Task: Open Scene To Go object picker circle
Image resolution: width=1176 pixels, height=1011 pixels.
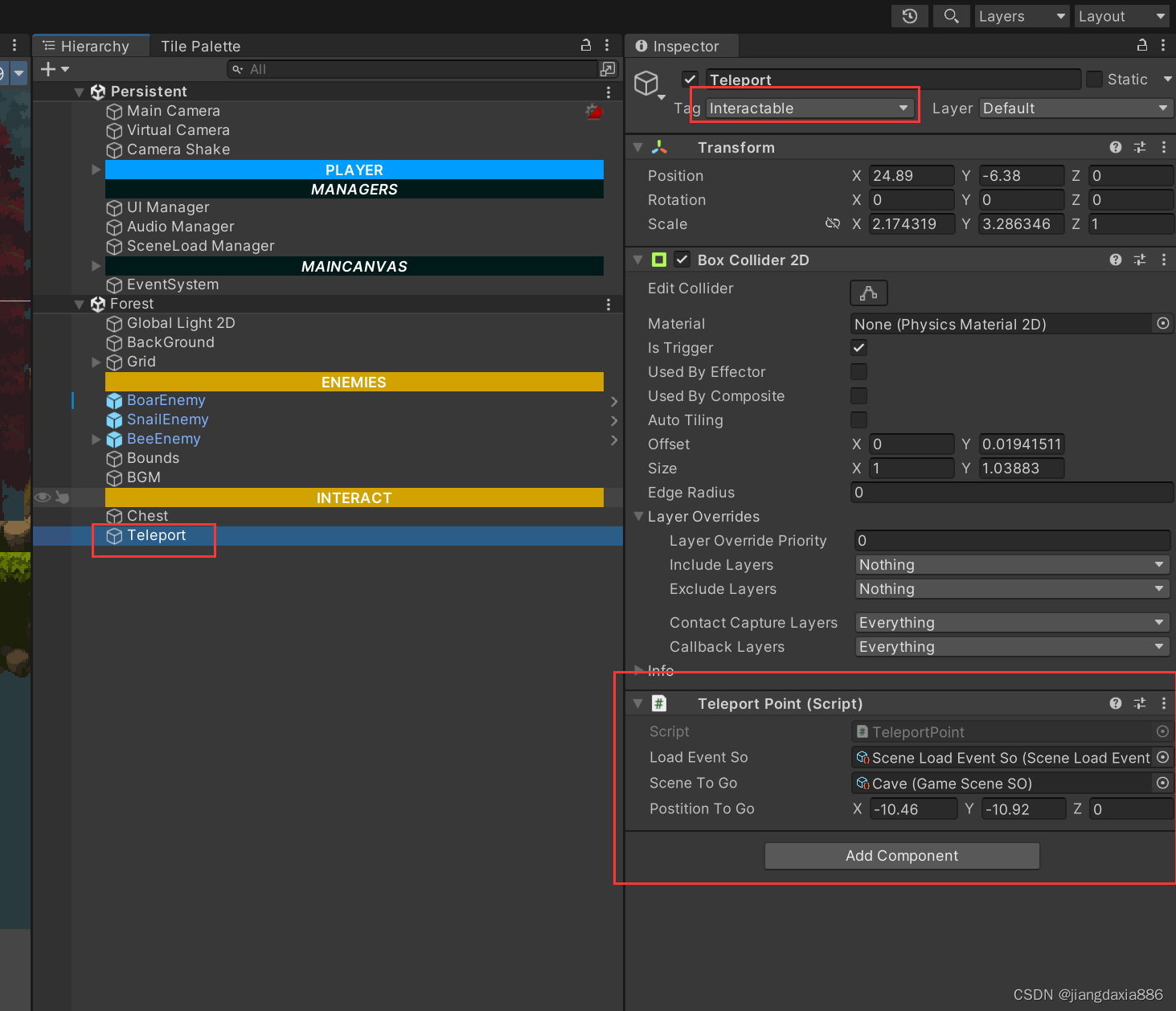Action: coord(1162,783)
